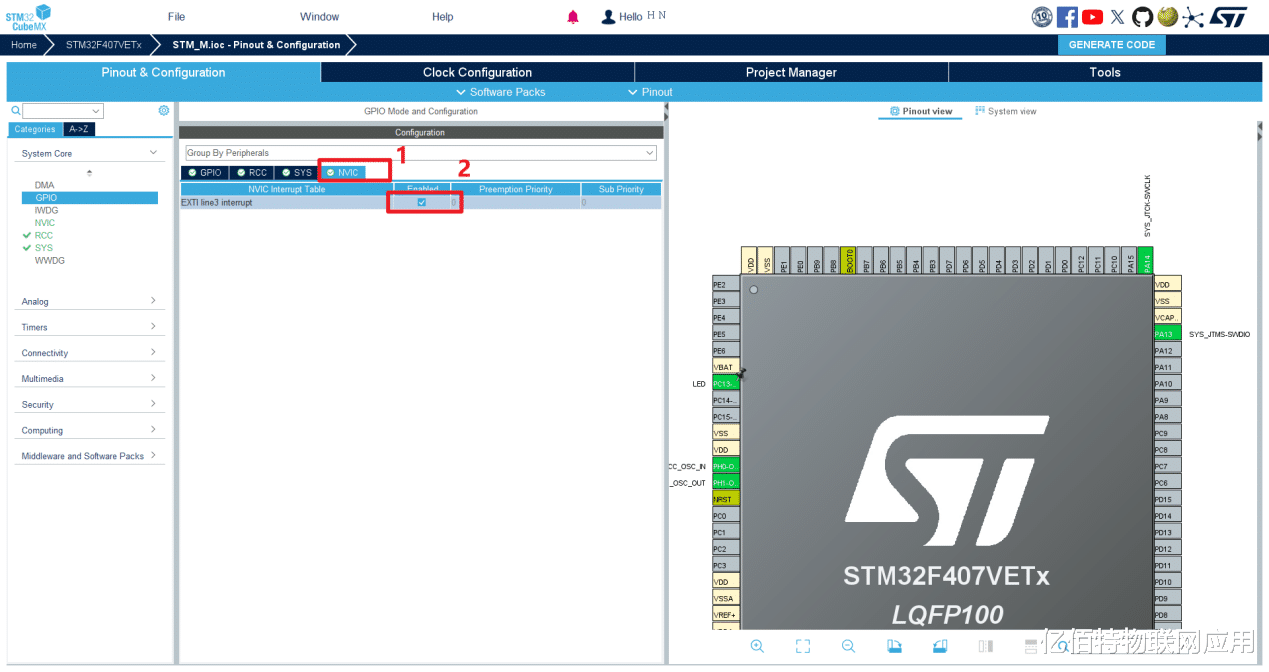Viewport: 1269px width, 672px height.
Task: Select the SYS configuration tab
Action: coord(297,173)
